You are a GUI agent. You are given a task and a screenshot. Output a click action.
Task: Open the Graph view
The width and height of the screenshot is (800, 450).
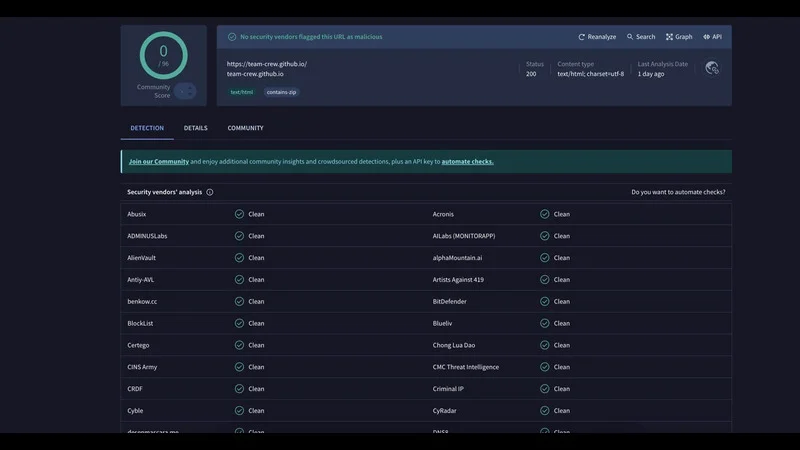pyautogui.click(x=679, y=37)
